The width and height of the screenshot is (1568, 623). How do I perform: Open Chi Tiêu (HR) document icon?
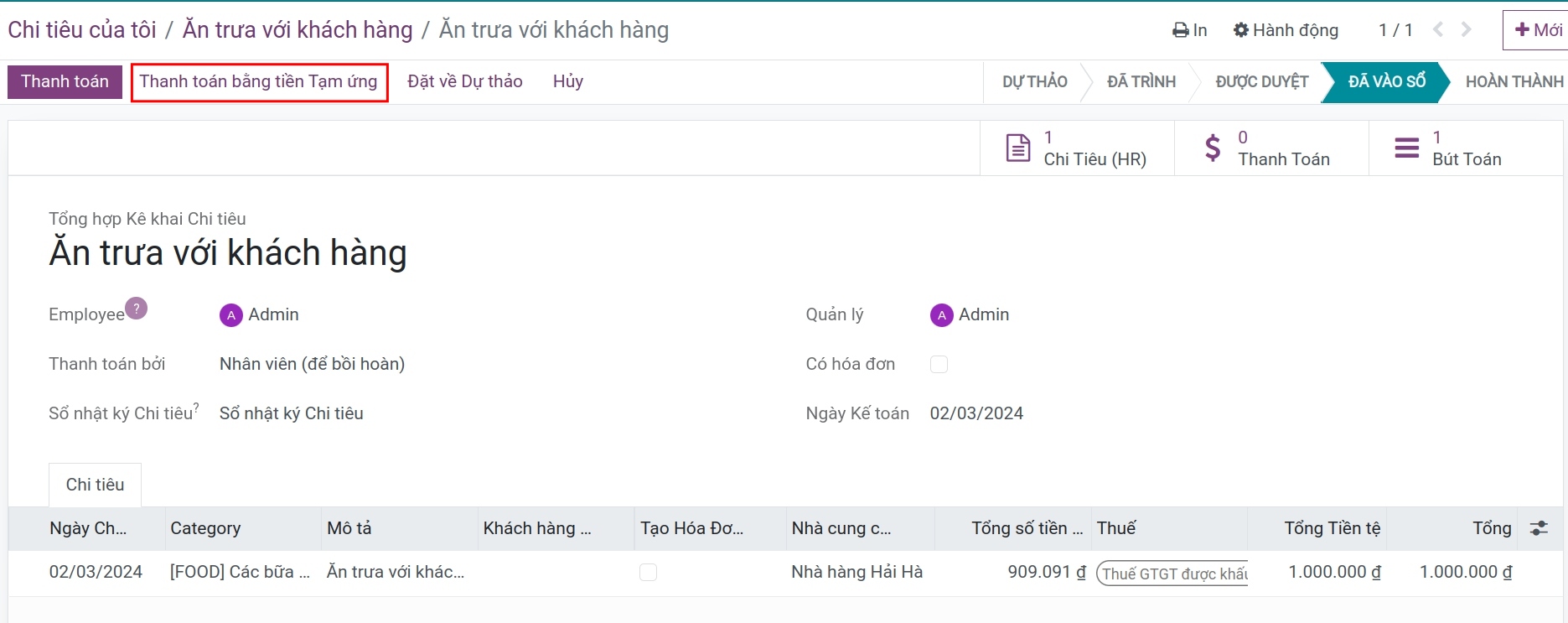pyautogui.click(x=1018, y=148)
